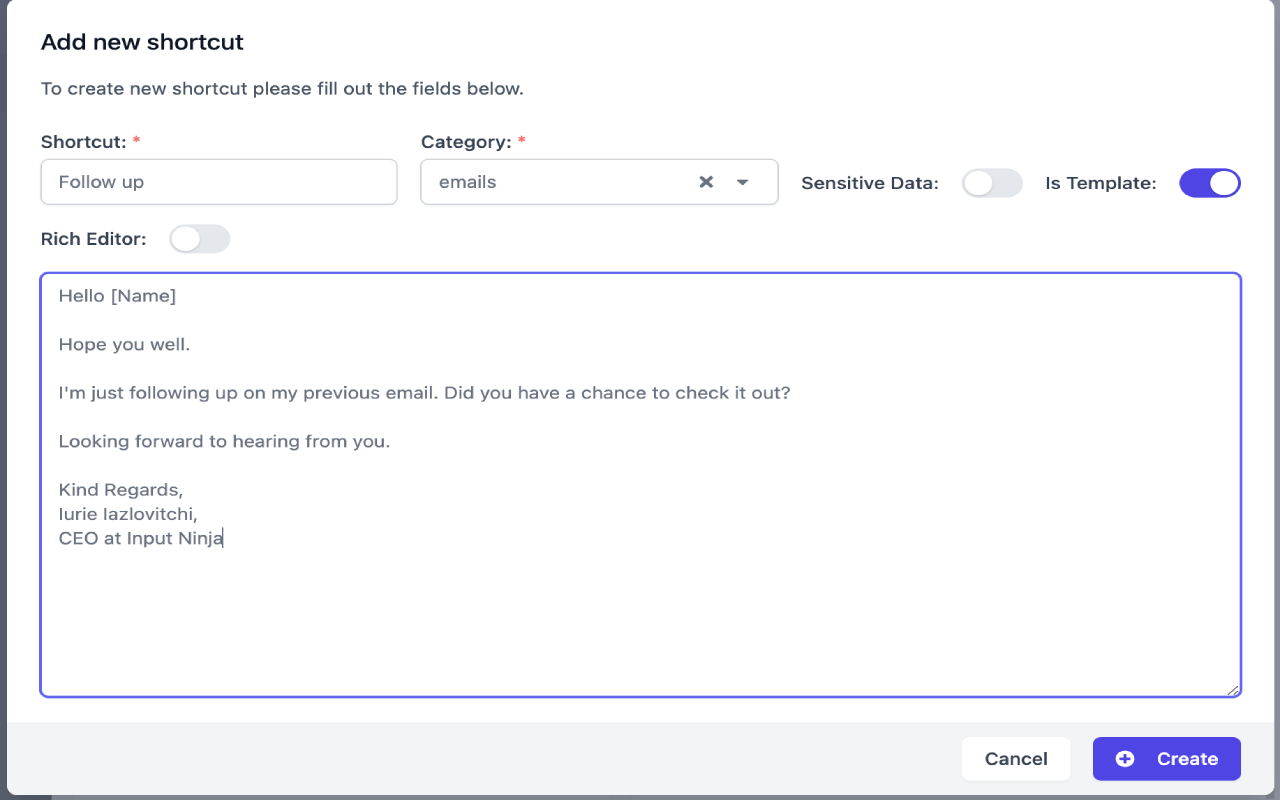Focus the Shortcut field containing Follow up
Viewport: 1280px width, 800px height.
click(219, 182)
